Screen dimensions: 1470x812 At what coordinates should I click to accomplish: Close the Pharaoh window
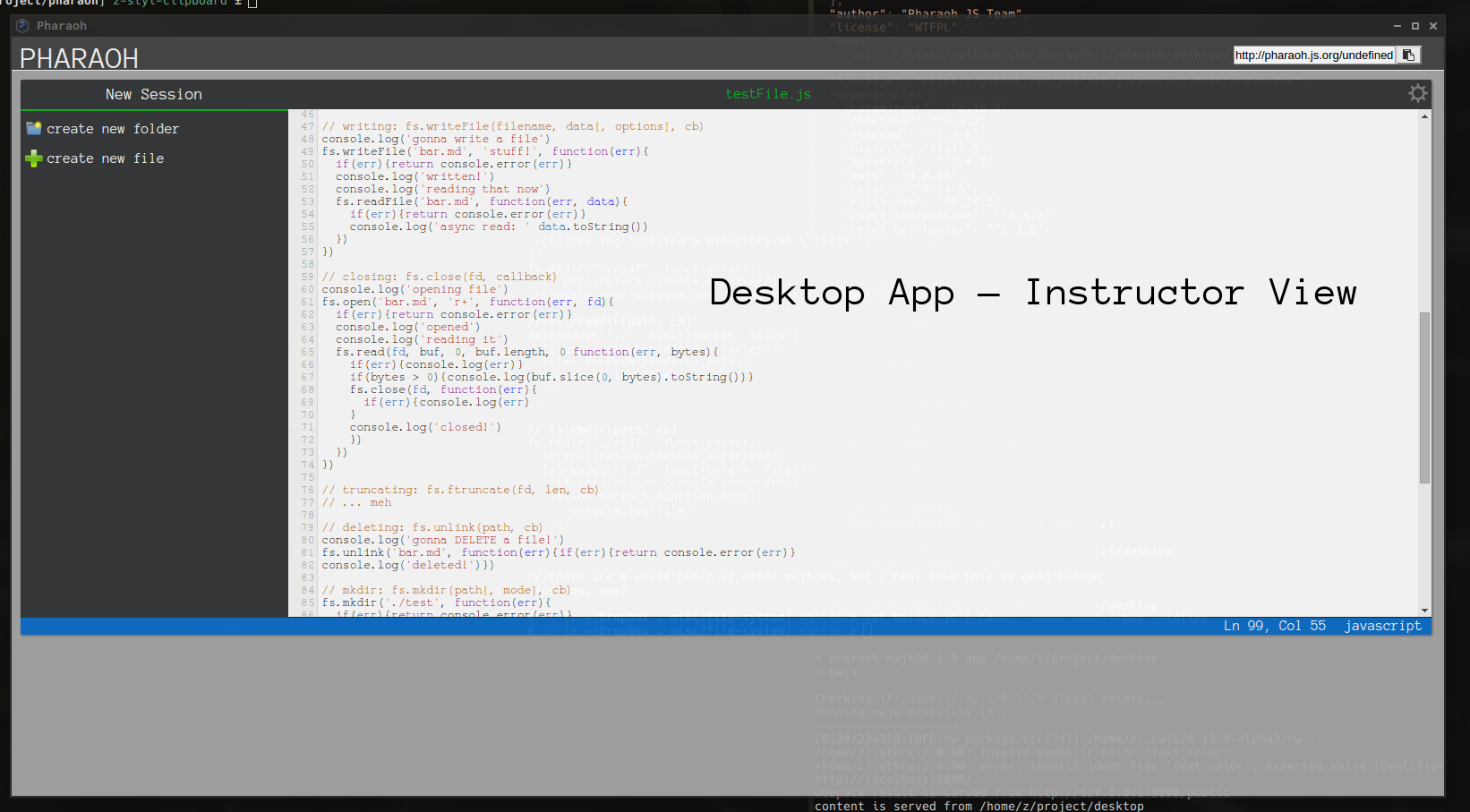click(1433, 26)
